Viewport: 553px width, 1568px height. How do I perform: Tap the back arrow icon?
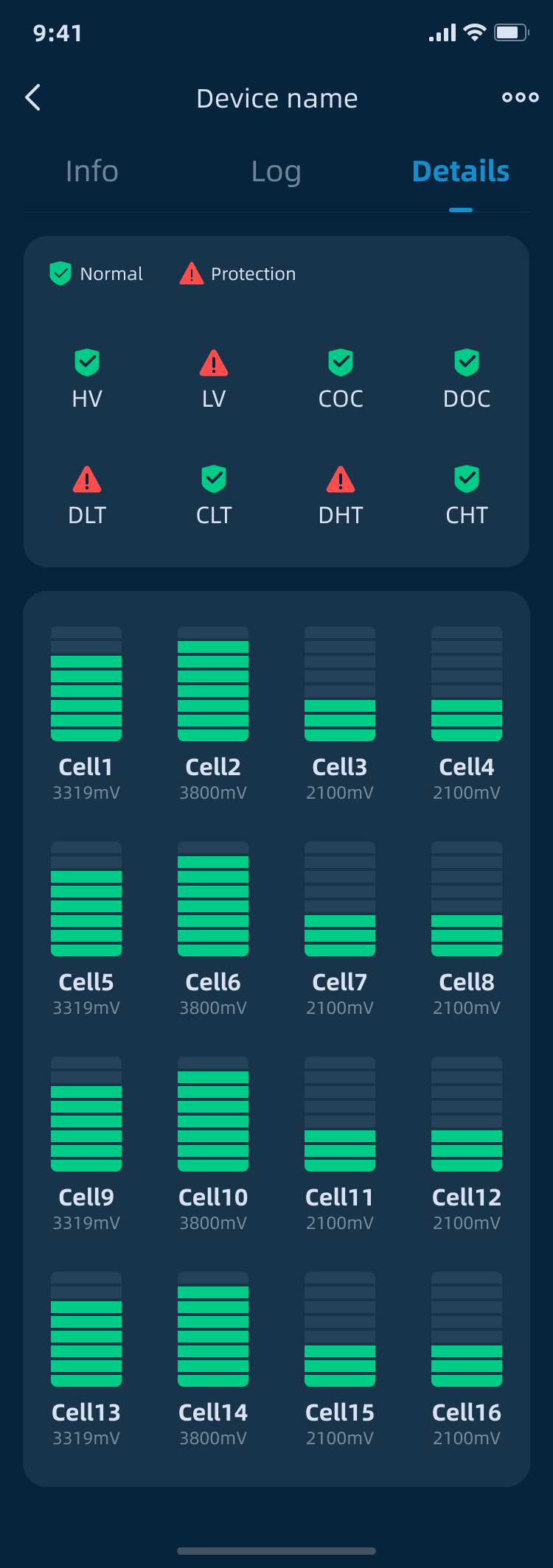33,97
